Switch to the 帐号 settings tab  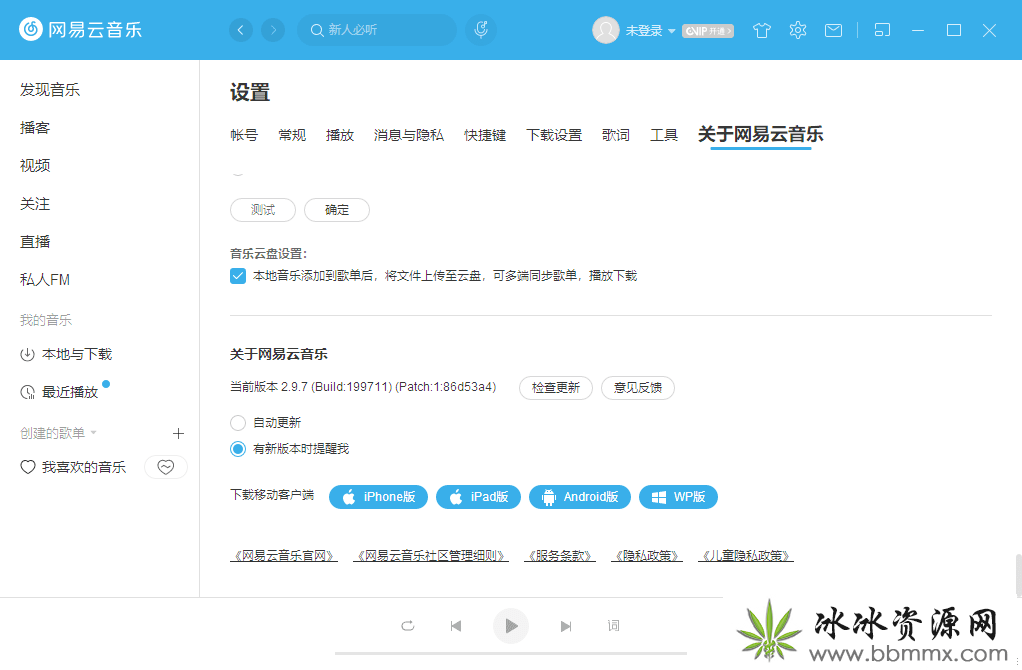[244, 135]
